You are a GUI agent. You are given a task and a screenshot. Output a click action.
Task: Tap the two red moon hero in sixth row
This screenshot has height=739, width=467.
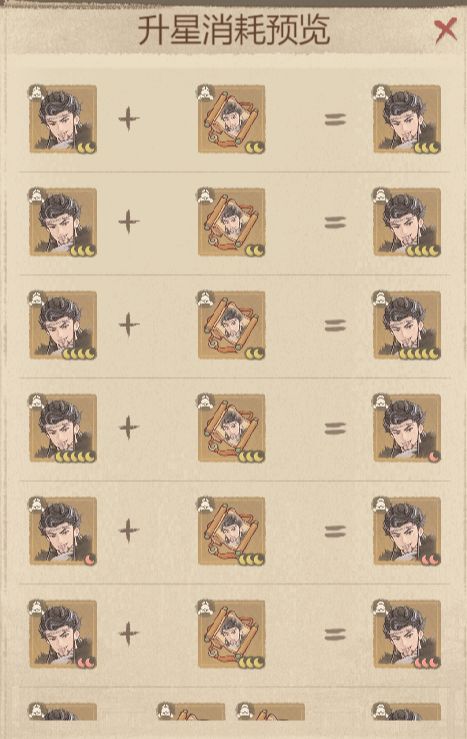pos(63,634)
